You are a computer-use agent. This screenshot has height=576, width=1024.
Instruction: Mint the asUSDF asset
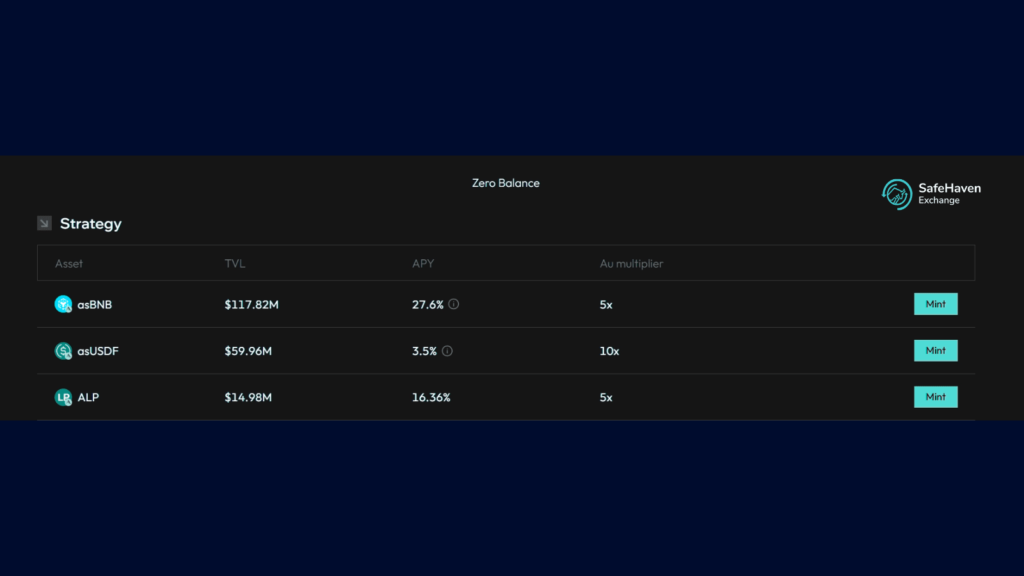[936, 351]
